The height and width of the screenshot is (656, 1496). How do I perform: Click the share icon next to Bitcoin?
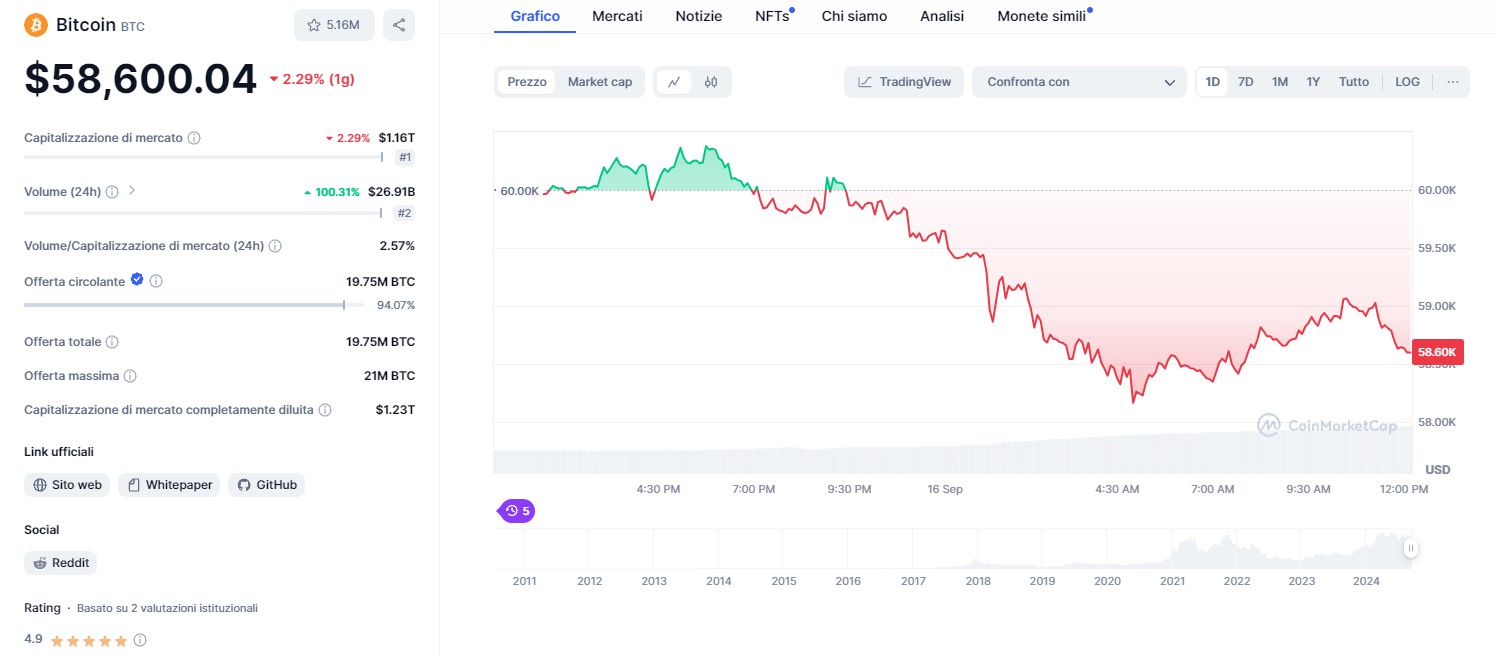pyautogui.click(x=399, y=25)
